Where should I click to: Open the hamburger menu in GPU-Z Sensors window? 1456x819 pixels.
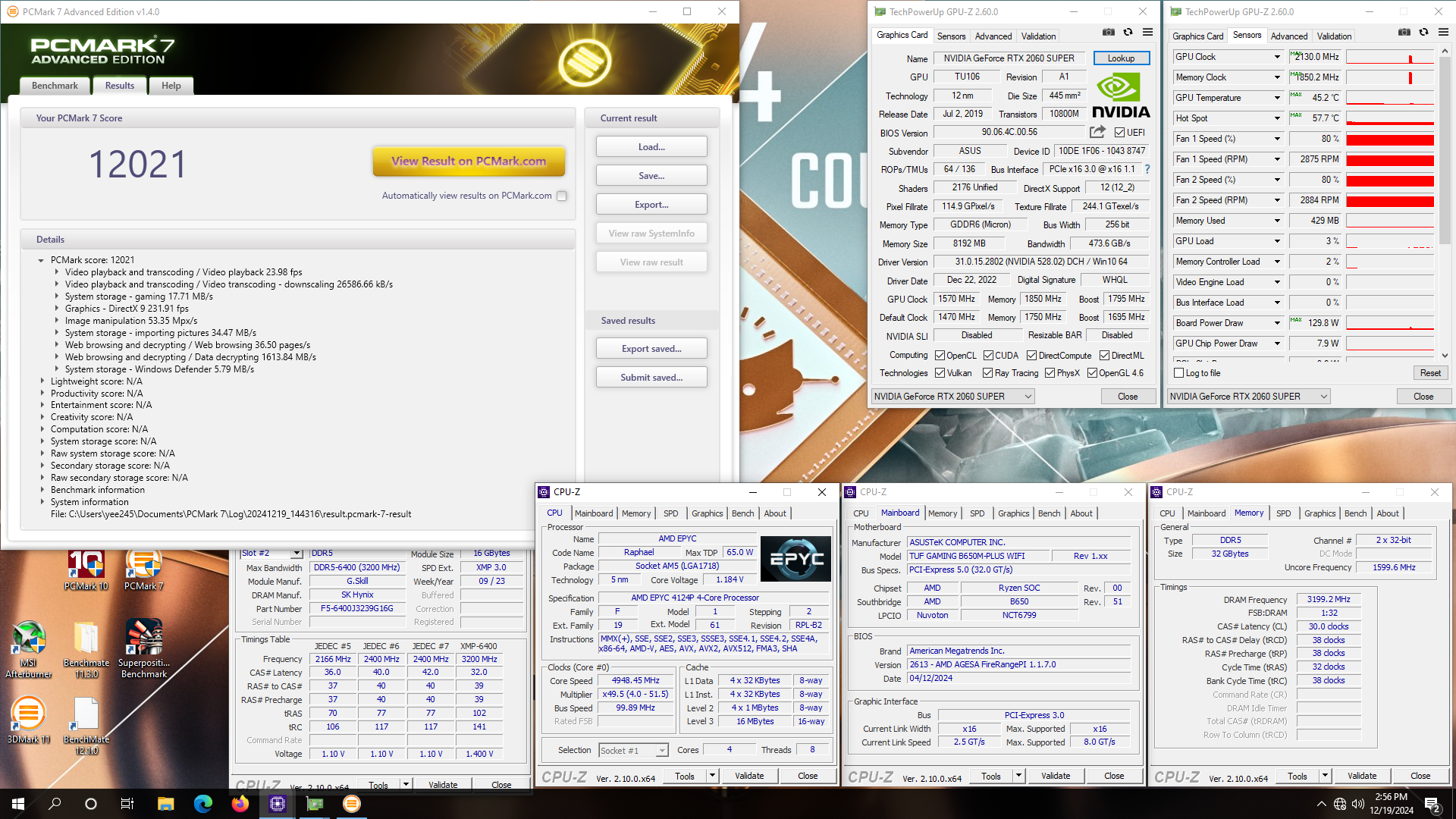point(1443,33)
